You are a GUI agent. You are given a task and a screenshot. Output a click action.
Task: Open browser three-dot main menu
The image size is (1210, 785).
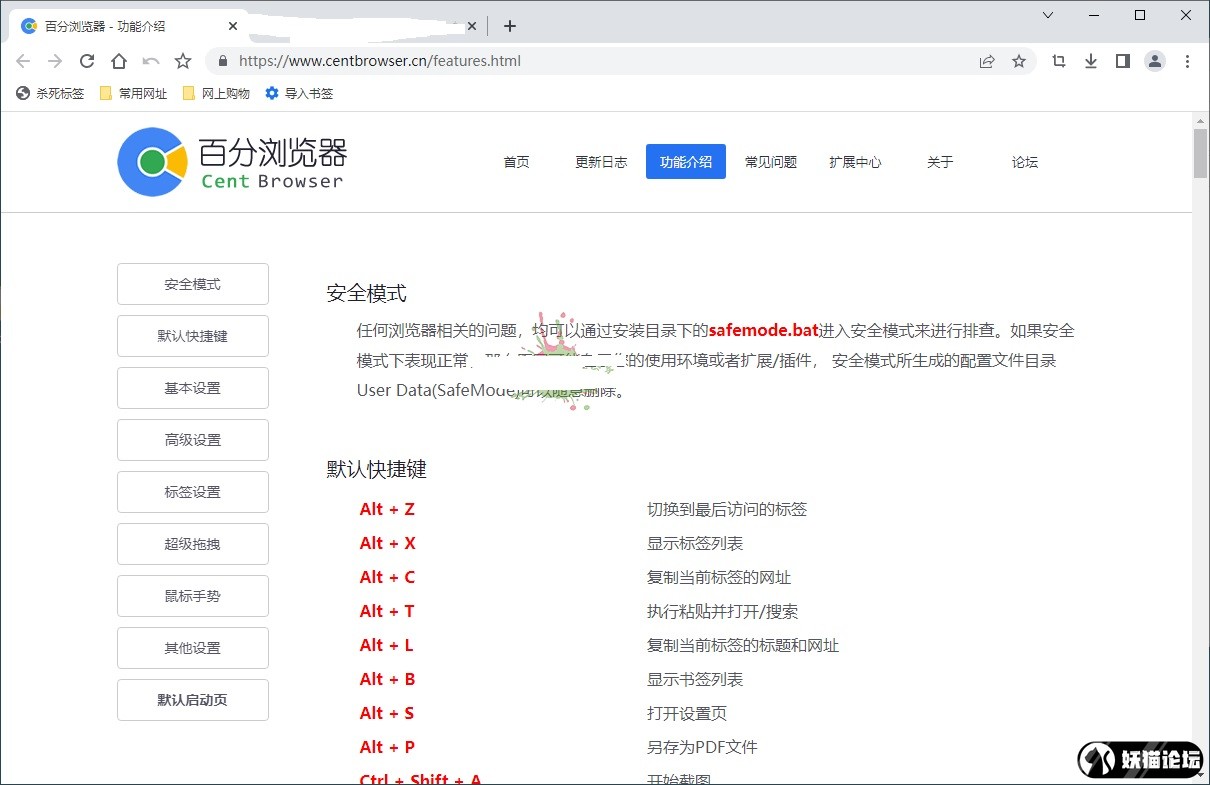click(1187, 61)
